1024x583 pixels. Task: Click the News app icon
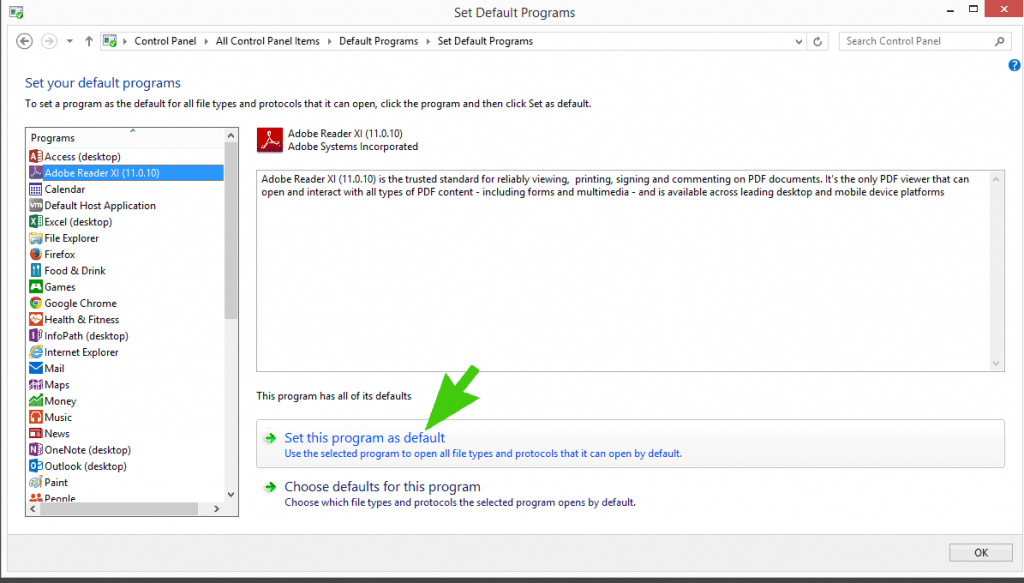point(36,433)
